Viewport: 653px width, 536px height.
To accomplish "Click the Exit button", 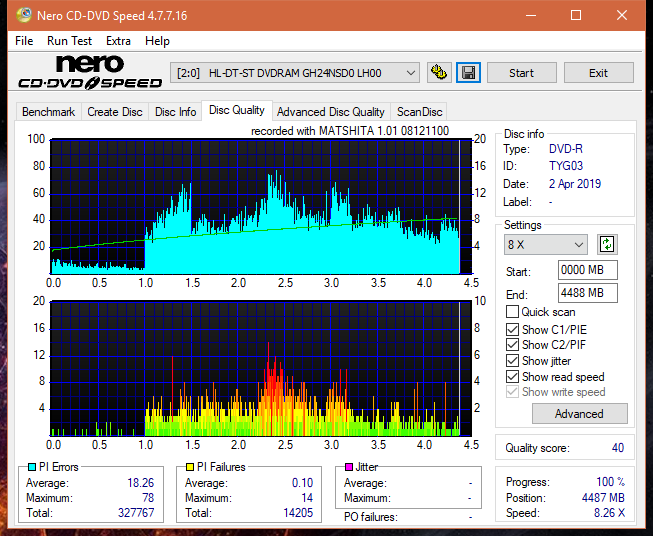I will click(598, 73).
